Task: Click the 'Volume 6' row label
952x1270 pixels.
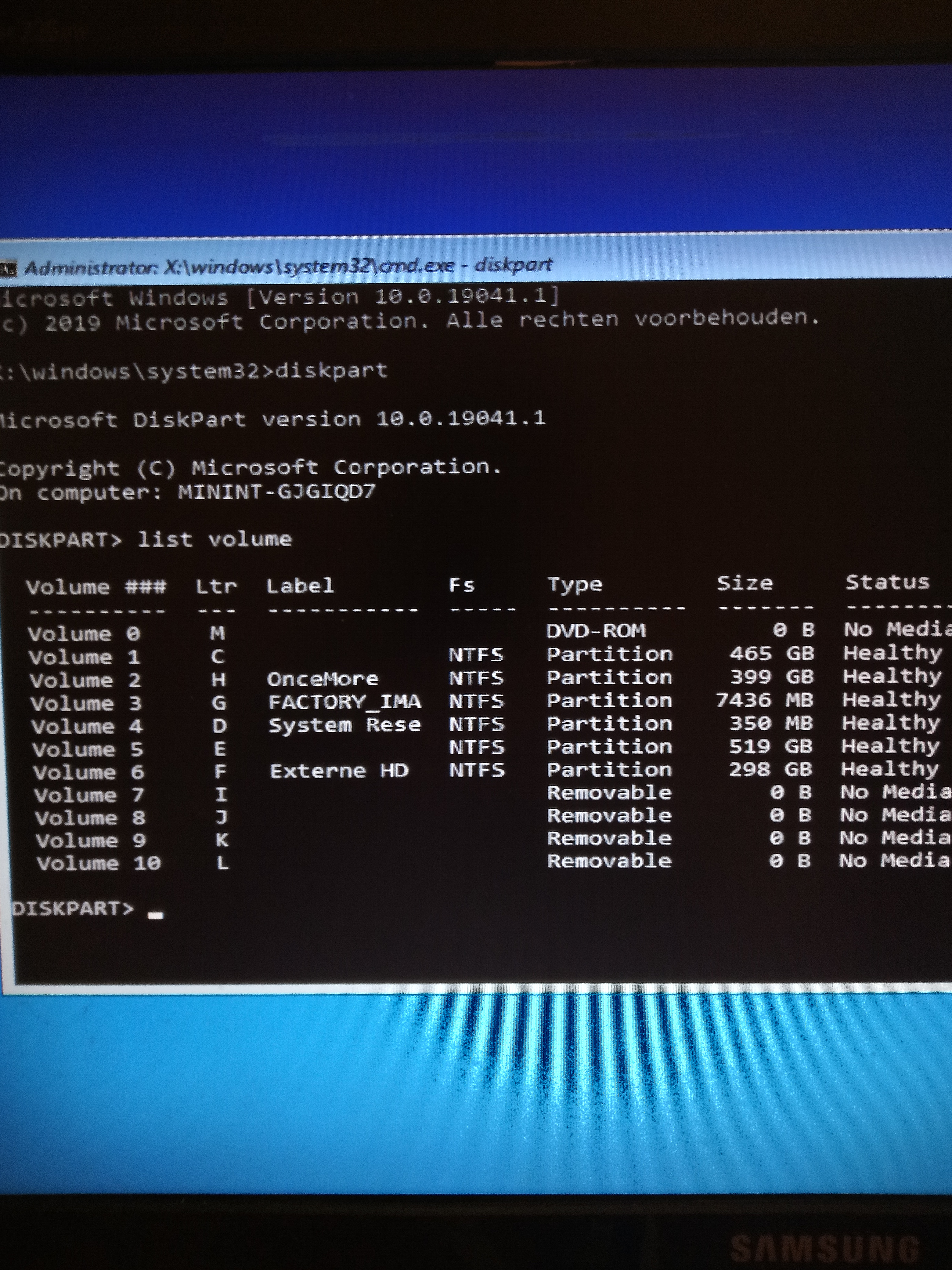Action: (x=89, y=772)
